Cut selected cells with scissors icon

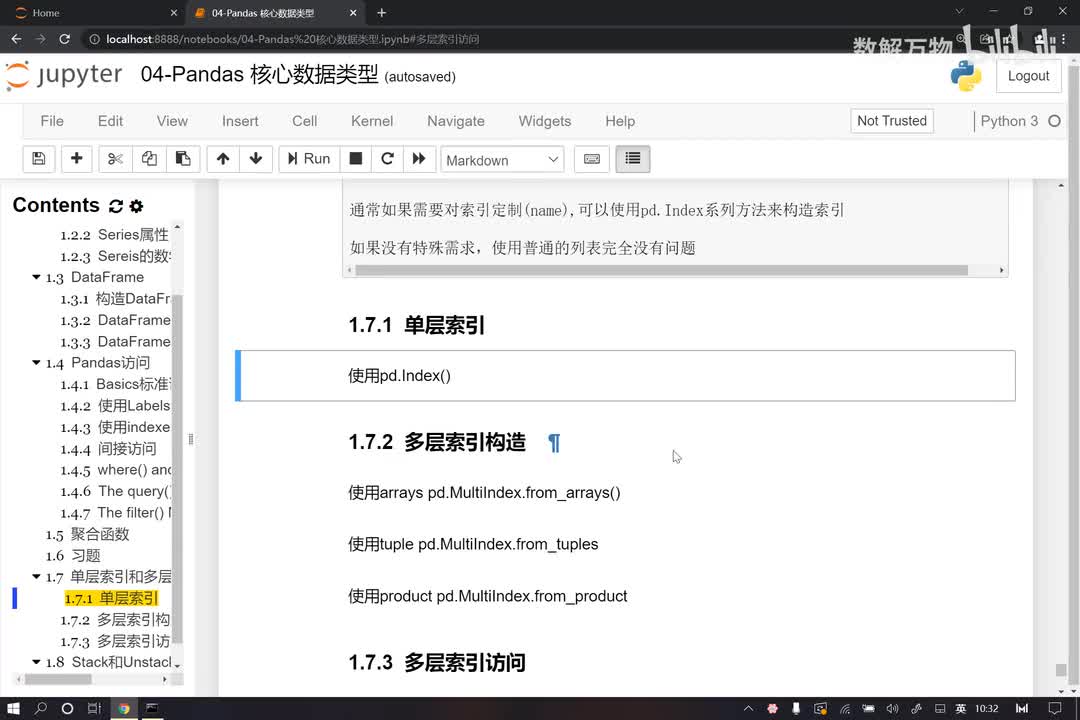[x=115, y=159]
